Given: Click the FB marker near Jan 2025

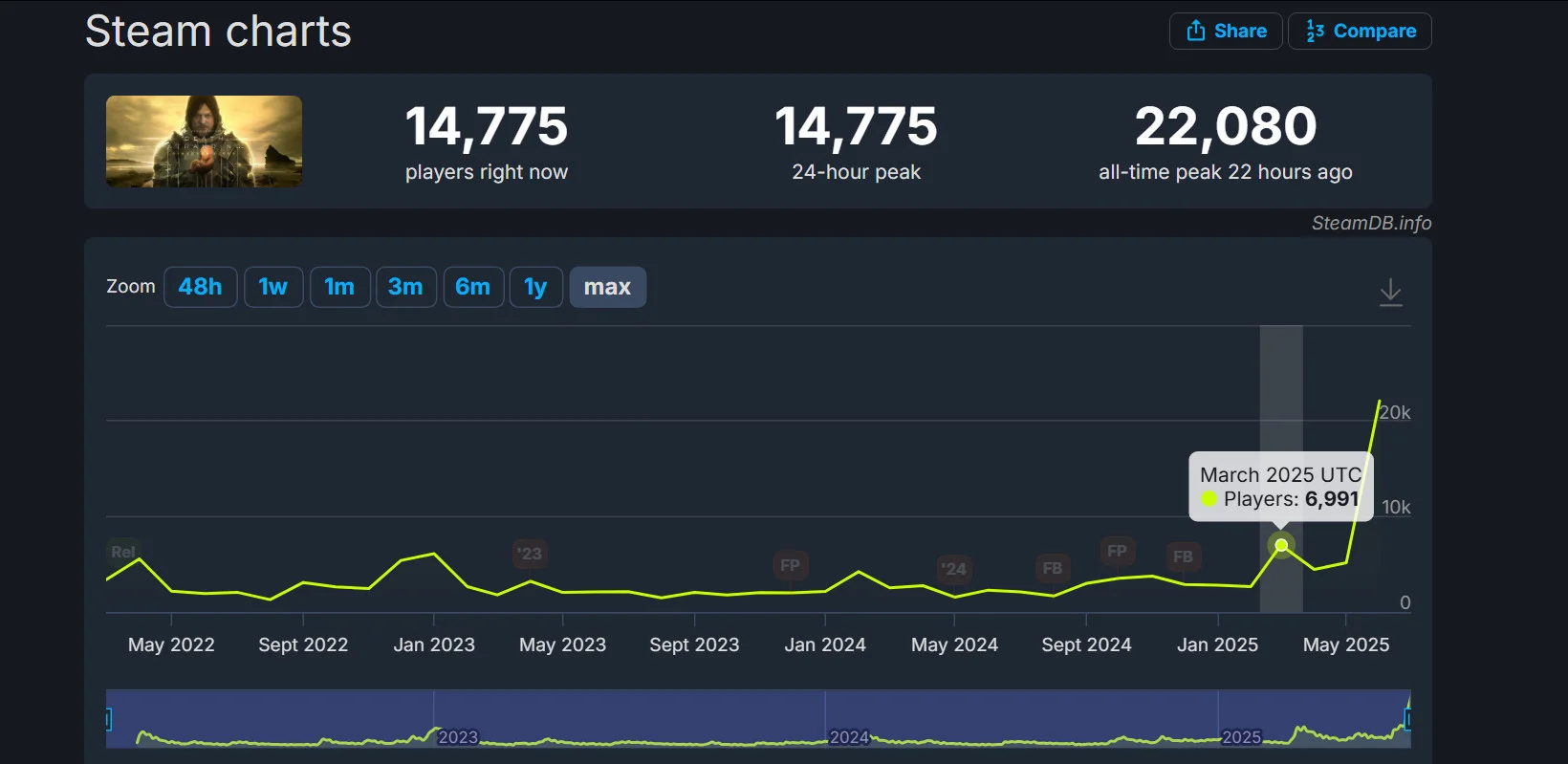Looking at the screenshot, I should point(1183,557).
